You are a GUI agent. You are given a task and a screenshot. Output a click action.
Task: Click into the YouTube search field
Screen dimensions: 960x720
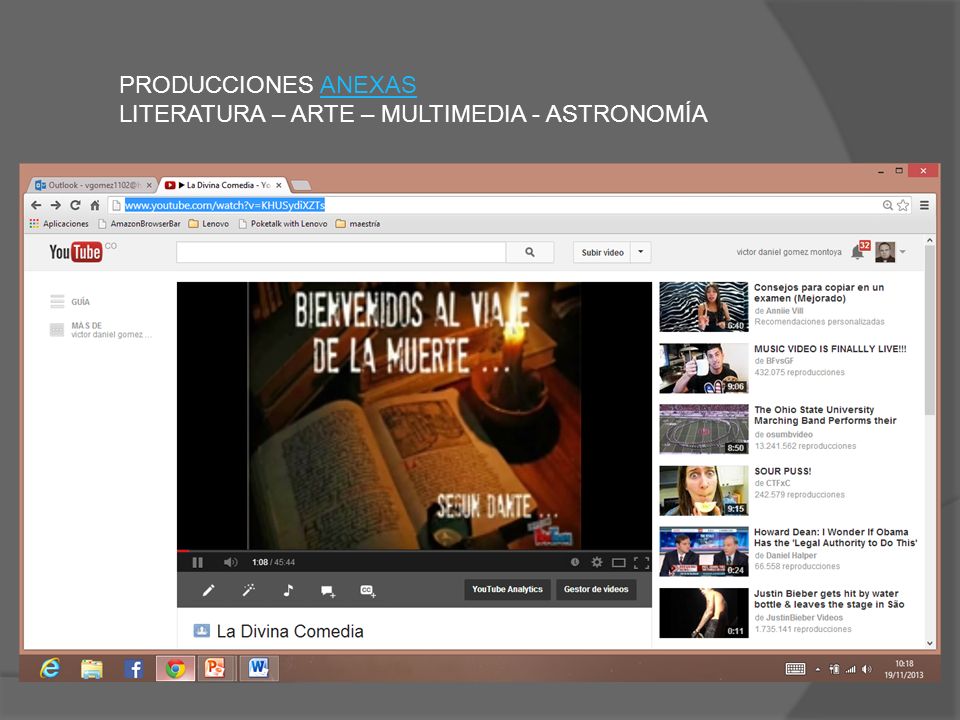point(341,252)
